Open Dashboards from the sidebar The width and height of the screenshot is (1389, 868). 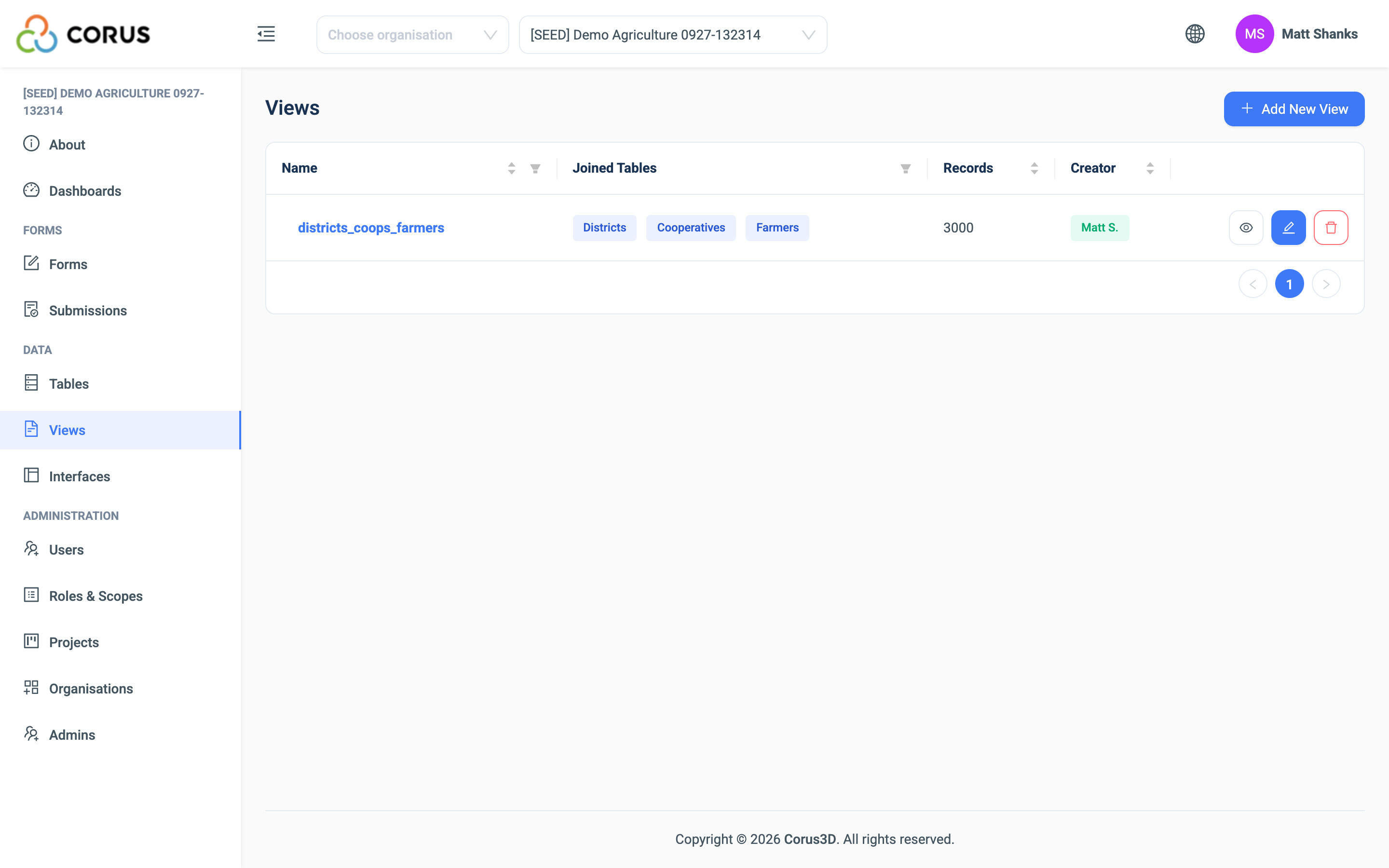pos(121,190)
